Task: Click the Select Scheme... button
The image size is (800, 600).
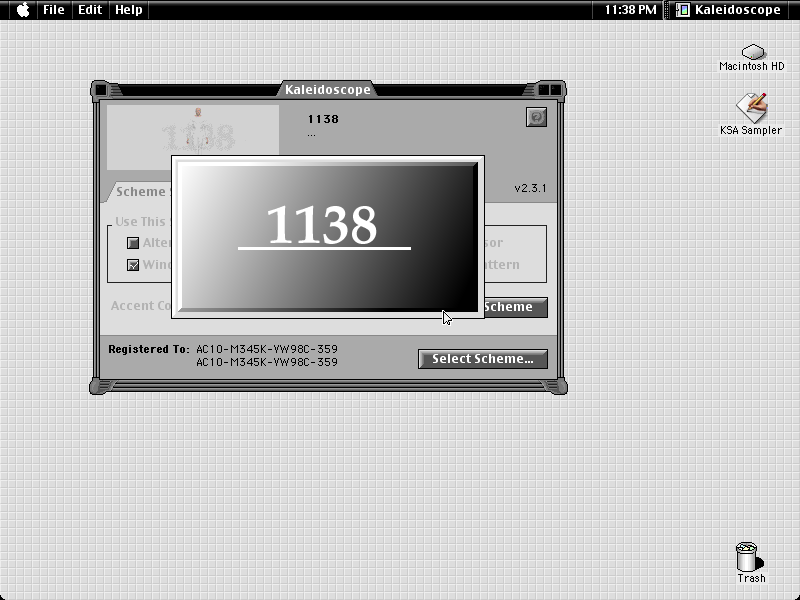Action: coord(483,359)
